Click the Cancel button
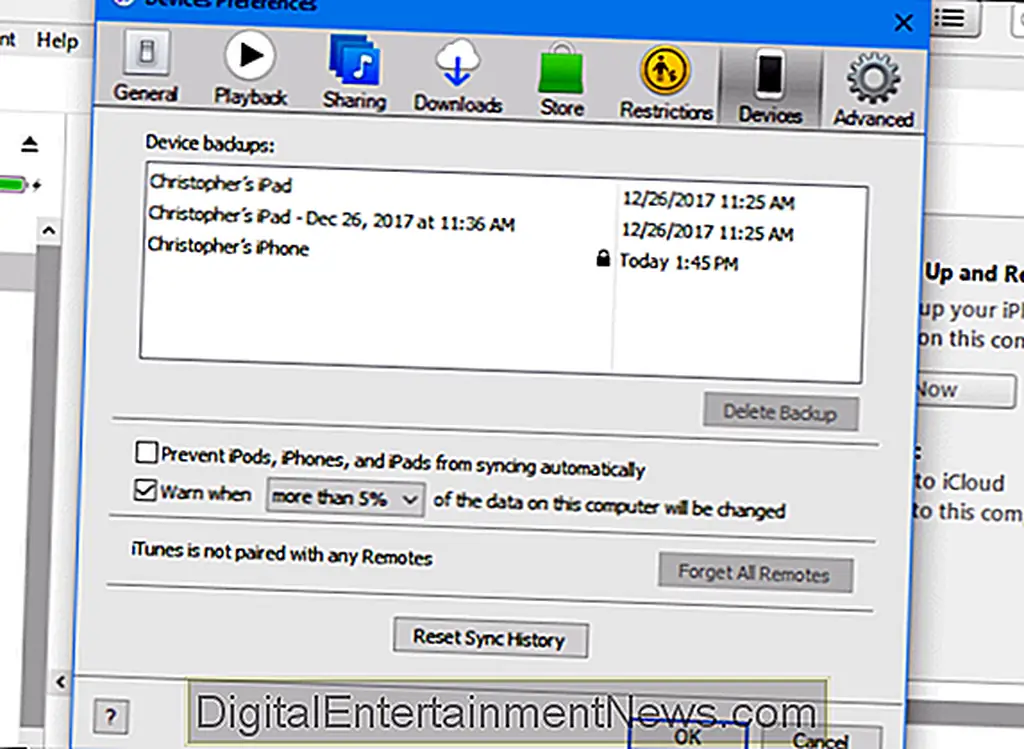Screen dimensions: 1024x749 click(820, 739)
